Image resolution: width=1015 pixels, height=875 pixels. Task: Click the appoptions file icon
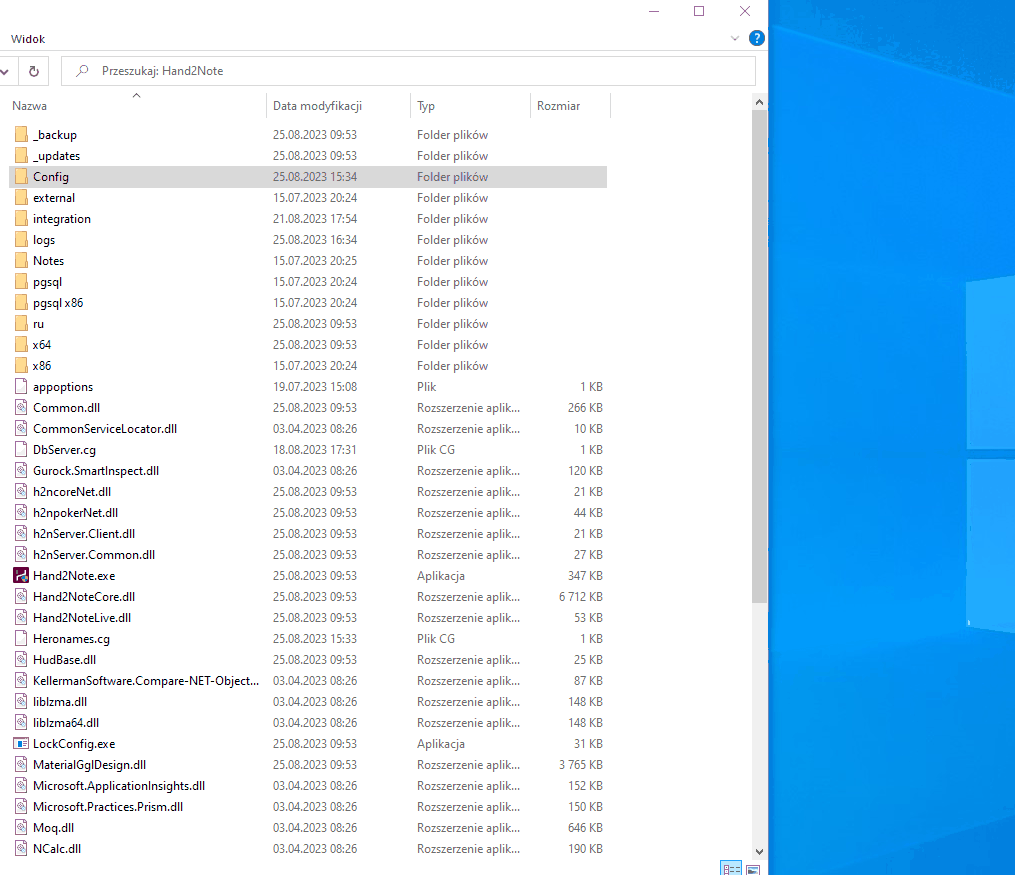(x=21, y=386)
